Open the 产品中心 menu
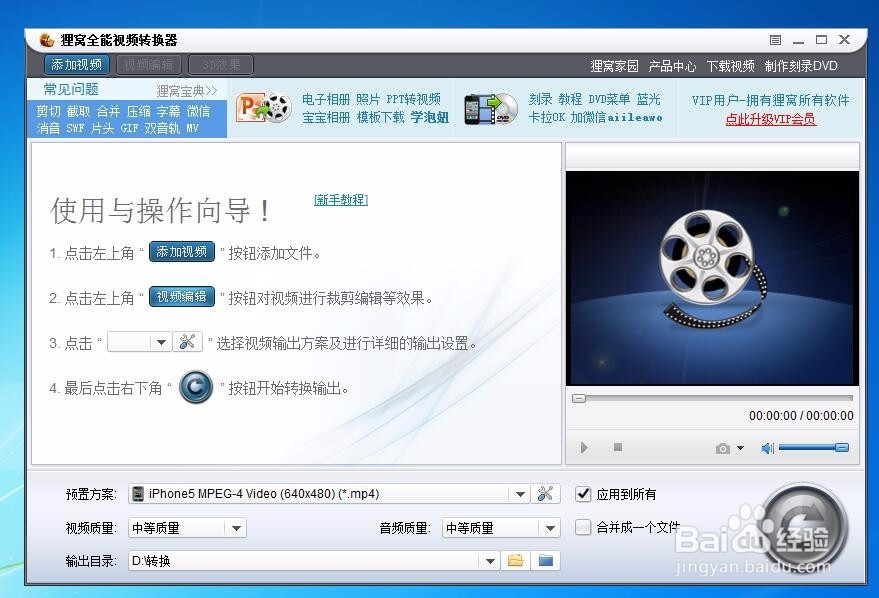Viewport: 879px width, 598px height. pos(672,66)
